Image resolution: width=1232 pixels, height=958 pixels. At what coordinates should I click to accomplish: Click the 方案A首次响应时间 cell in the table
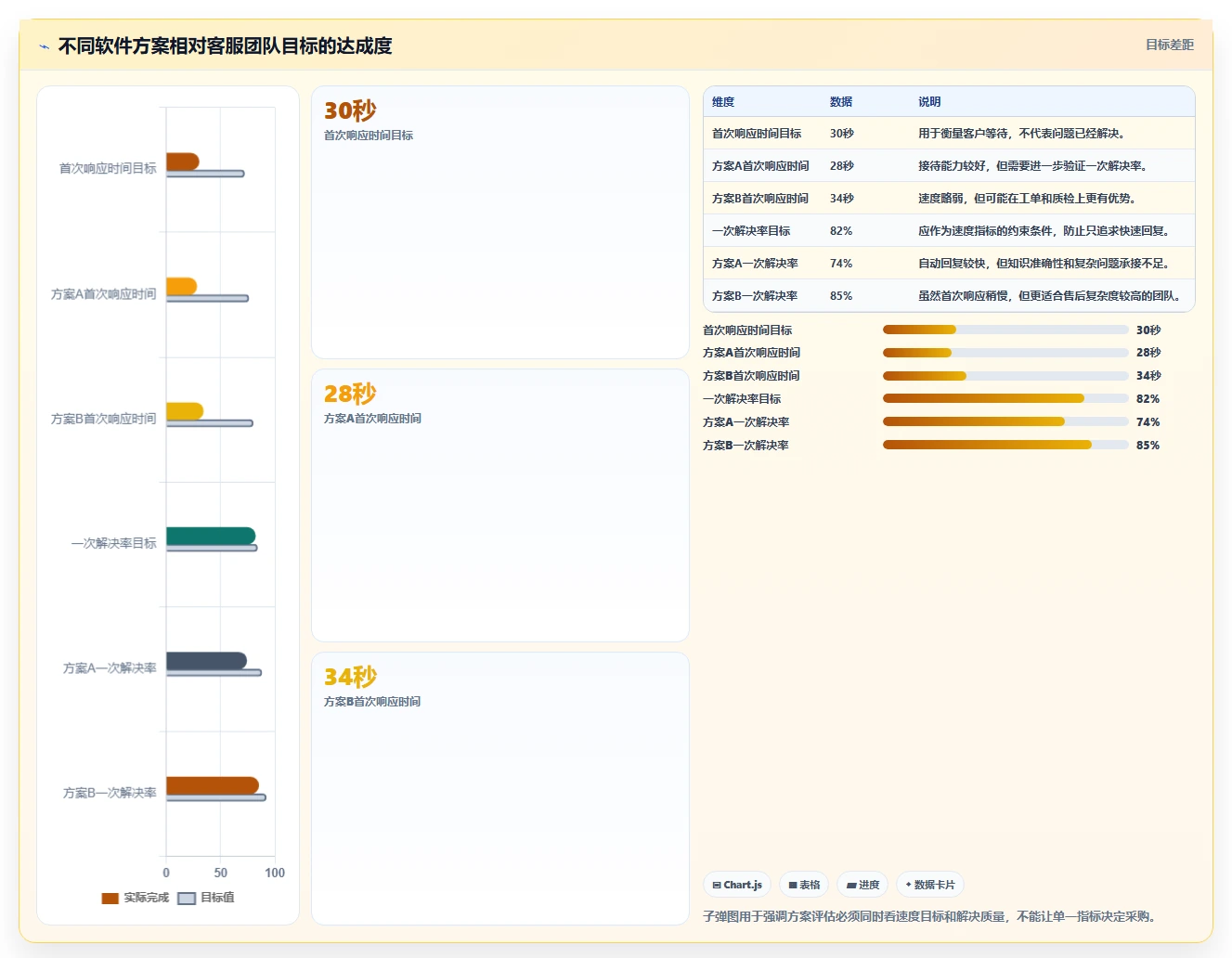coord(760,166)
